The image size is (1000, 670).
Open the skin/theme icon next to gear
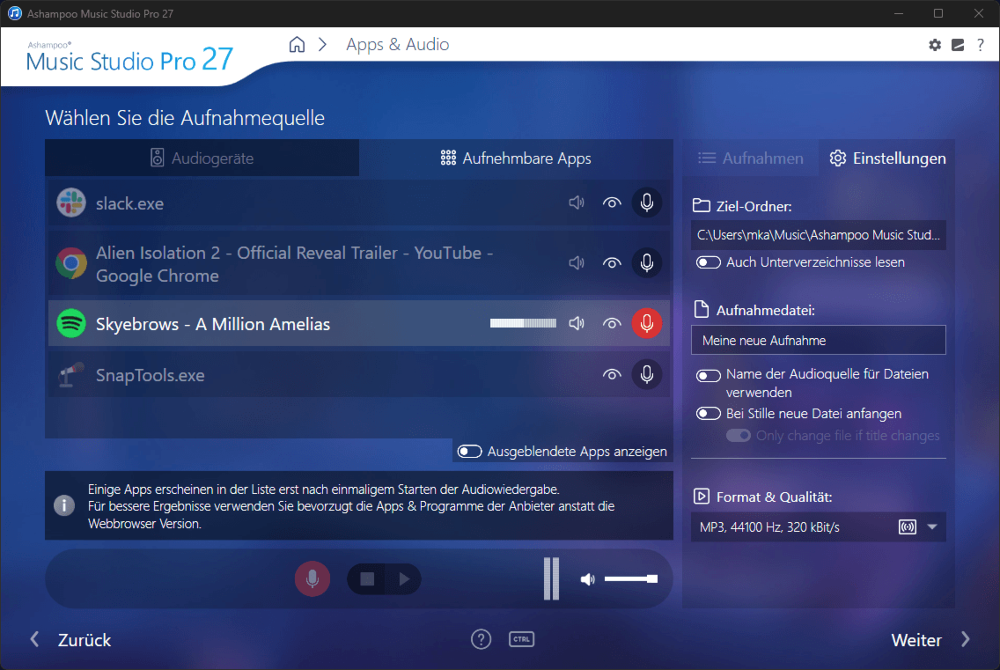pyautogui.click(x=957, y=45)
